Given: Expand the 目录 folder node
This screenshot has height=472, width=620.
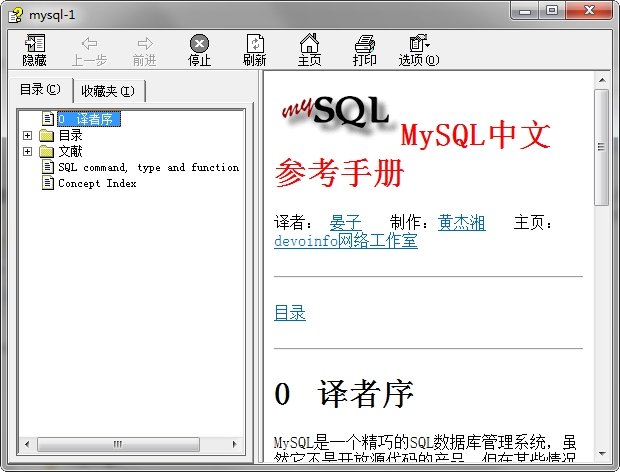Looking at the screenshot, I should coord(27,136).
